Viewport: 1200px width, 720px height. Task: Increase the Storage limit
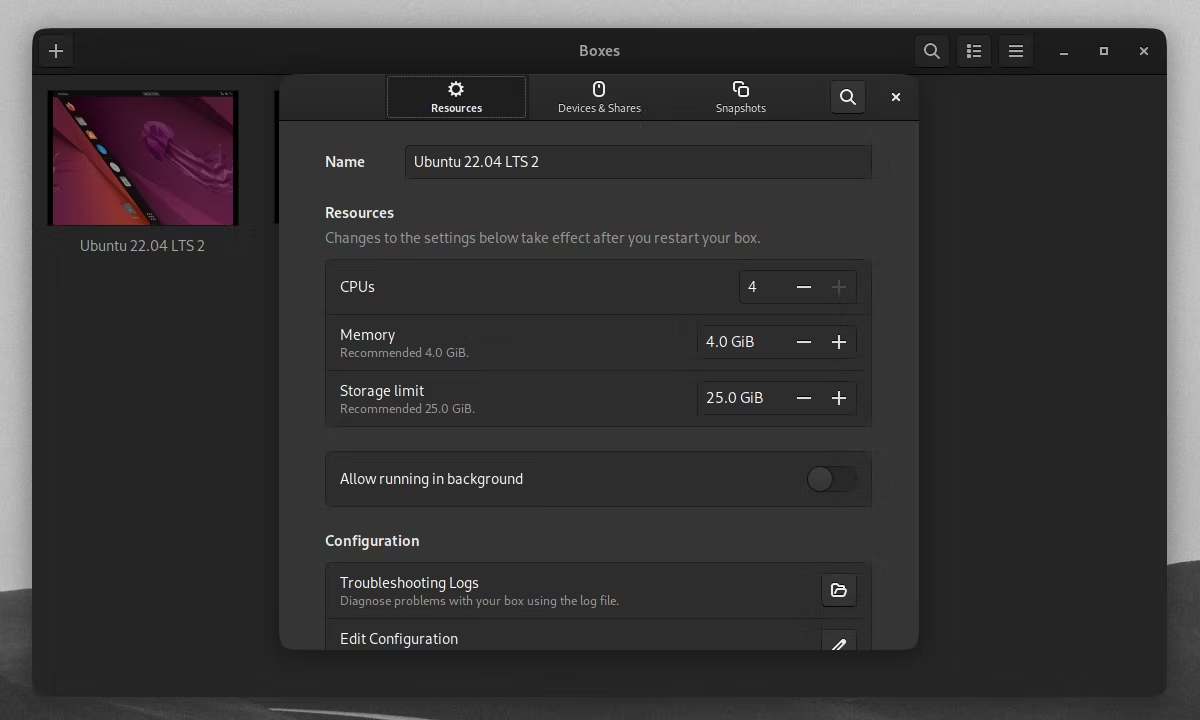(839, 398)
